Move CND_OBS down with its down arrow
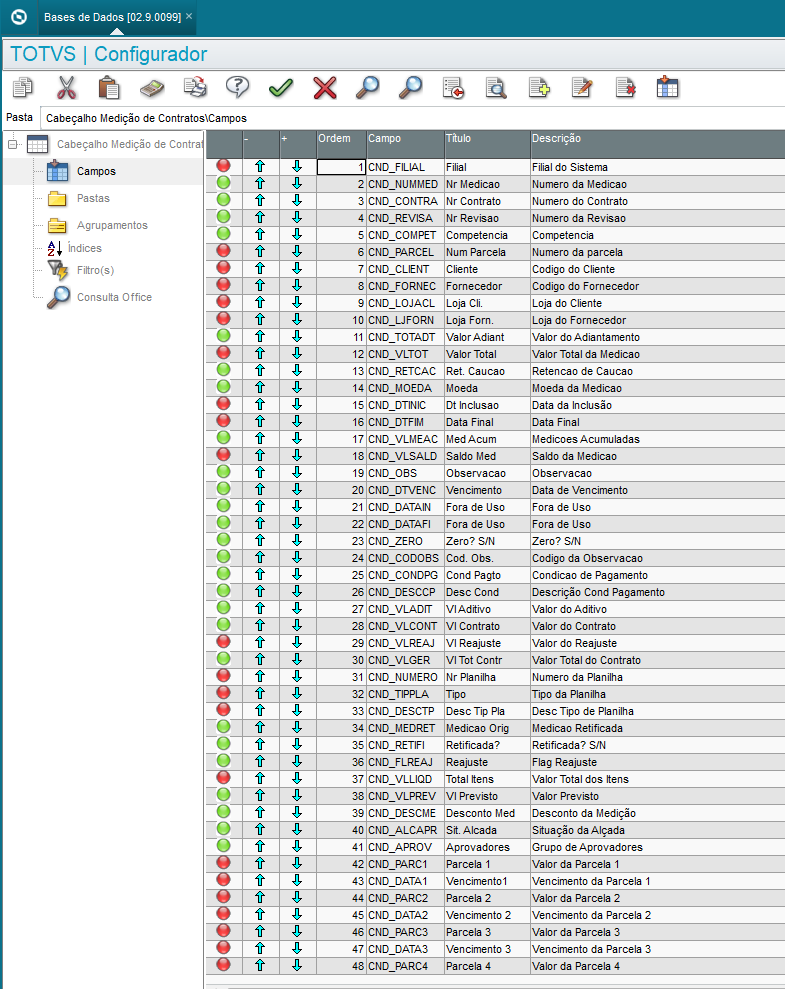Image resolution: width=785 pixels, height=989 pixels. pyautogui.click(x=297, y=472)
